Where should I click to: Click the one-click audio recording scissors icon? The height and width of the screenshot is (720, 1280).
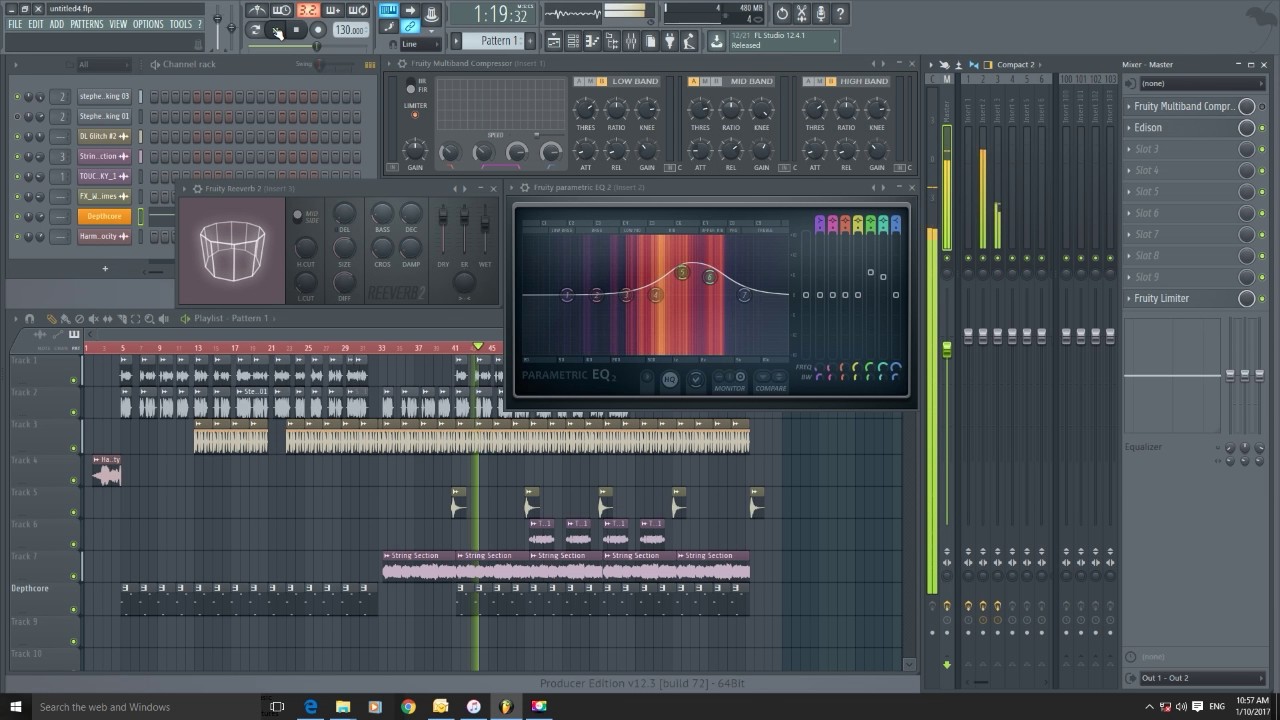pyautogui.click(x=801, y=13)
